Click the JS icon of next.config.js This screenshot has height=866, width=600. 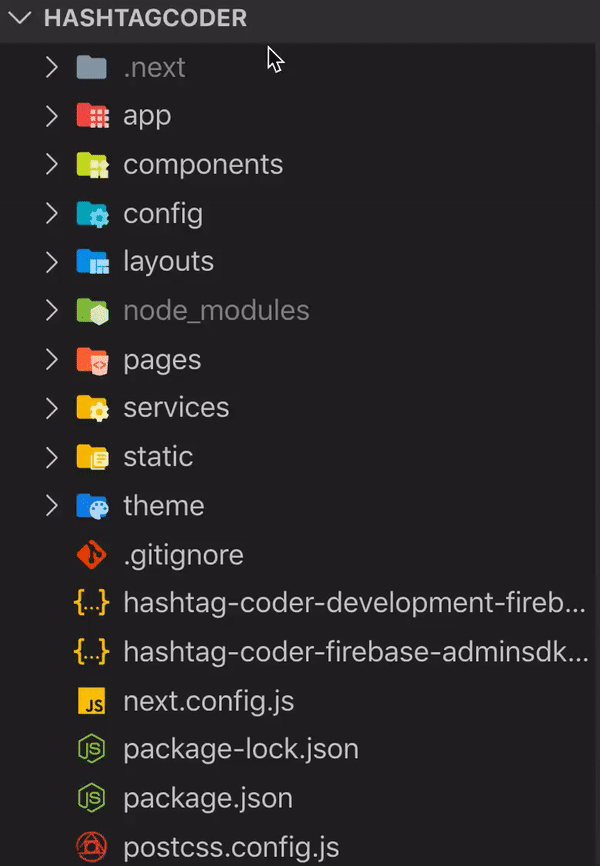[x=92, y=700]
